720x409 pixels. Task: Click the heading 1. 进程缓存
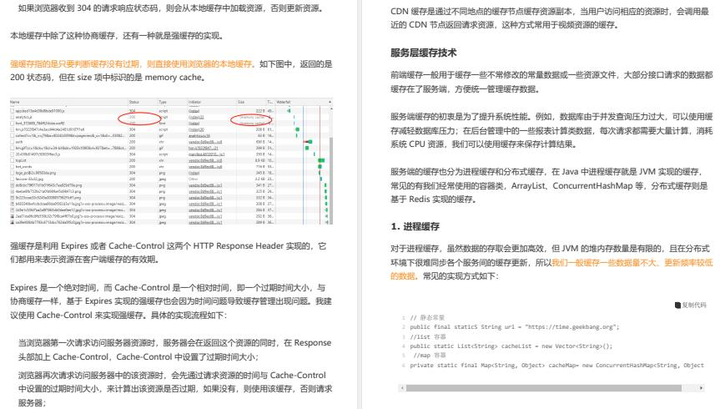tap(415, 226)
